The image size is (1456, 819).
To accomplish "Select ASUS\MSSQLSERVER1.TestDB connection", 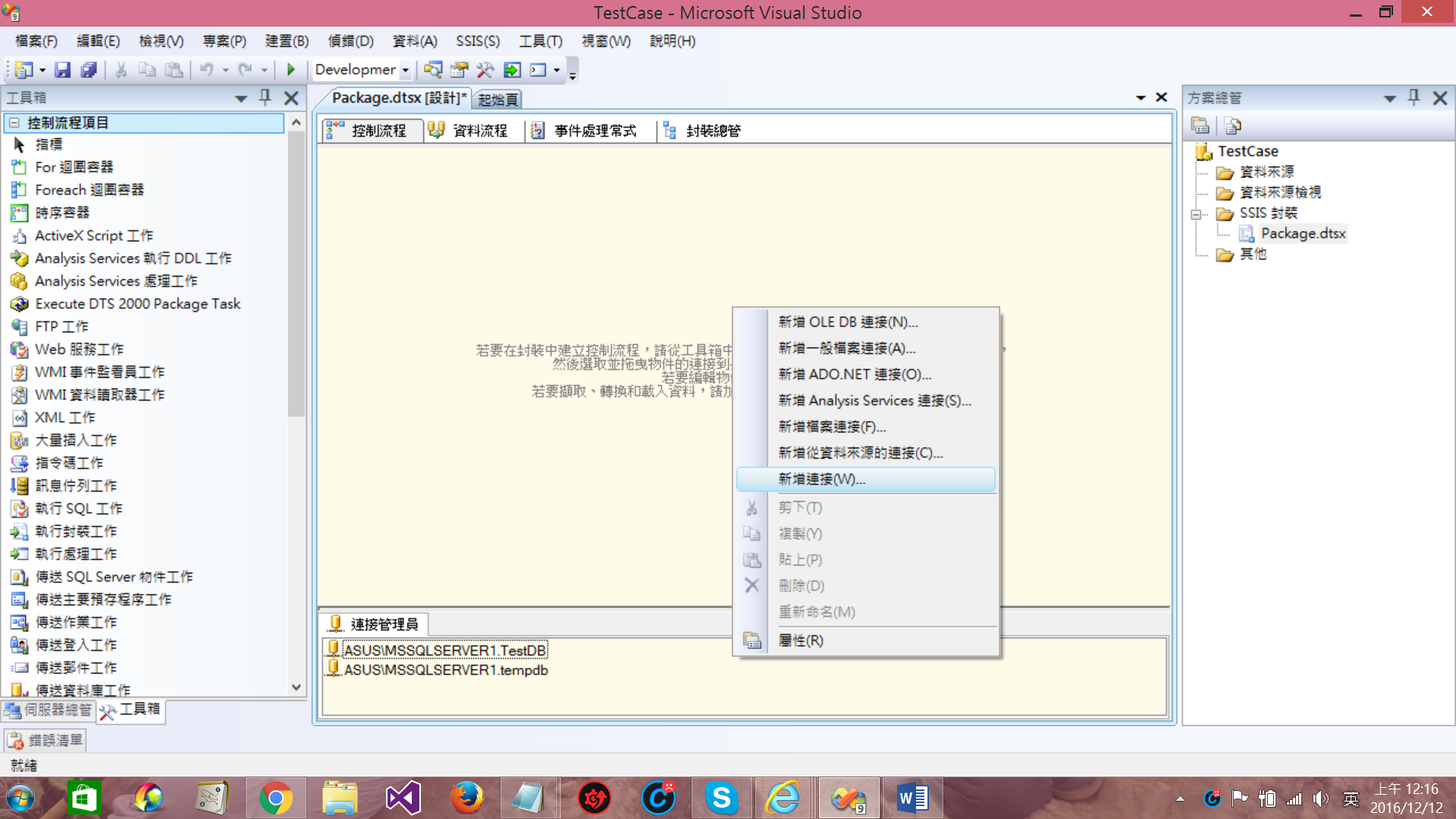I will coord(436,650).
